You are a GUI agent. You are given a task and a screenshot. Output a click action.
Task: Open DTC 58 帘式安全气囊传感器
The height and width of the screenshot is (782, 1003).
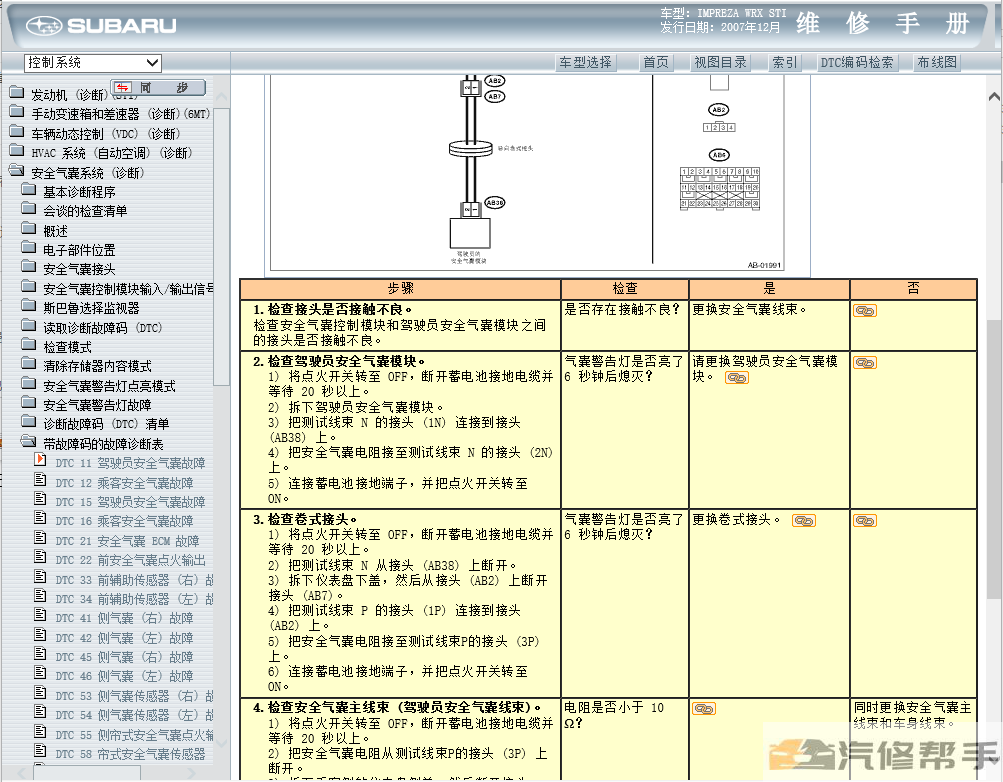point(130,754)
